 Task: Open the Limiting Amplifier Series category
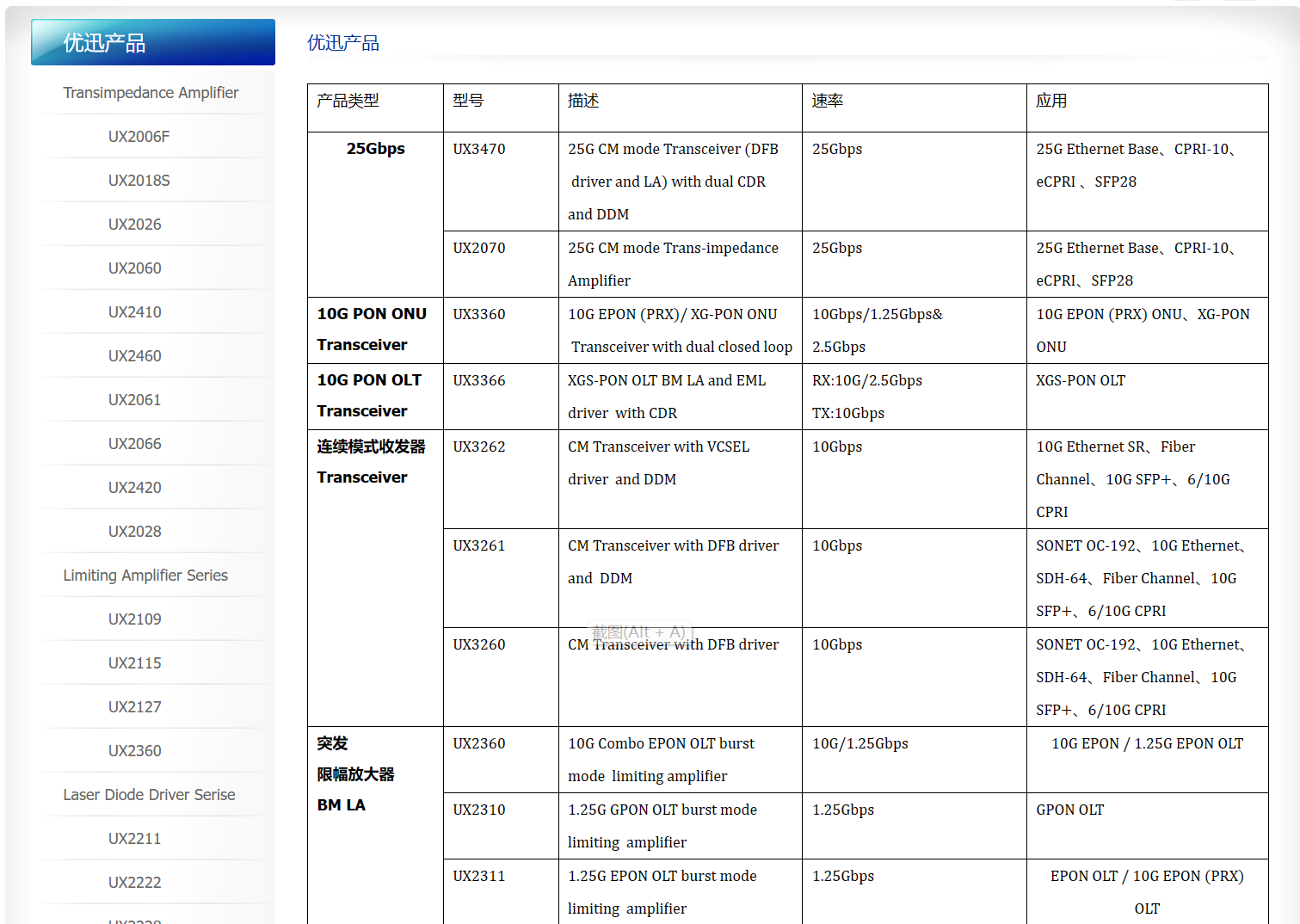[x=145, y=576]
